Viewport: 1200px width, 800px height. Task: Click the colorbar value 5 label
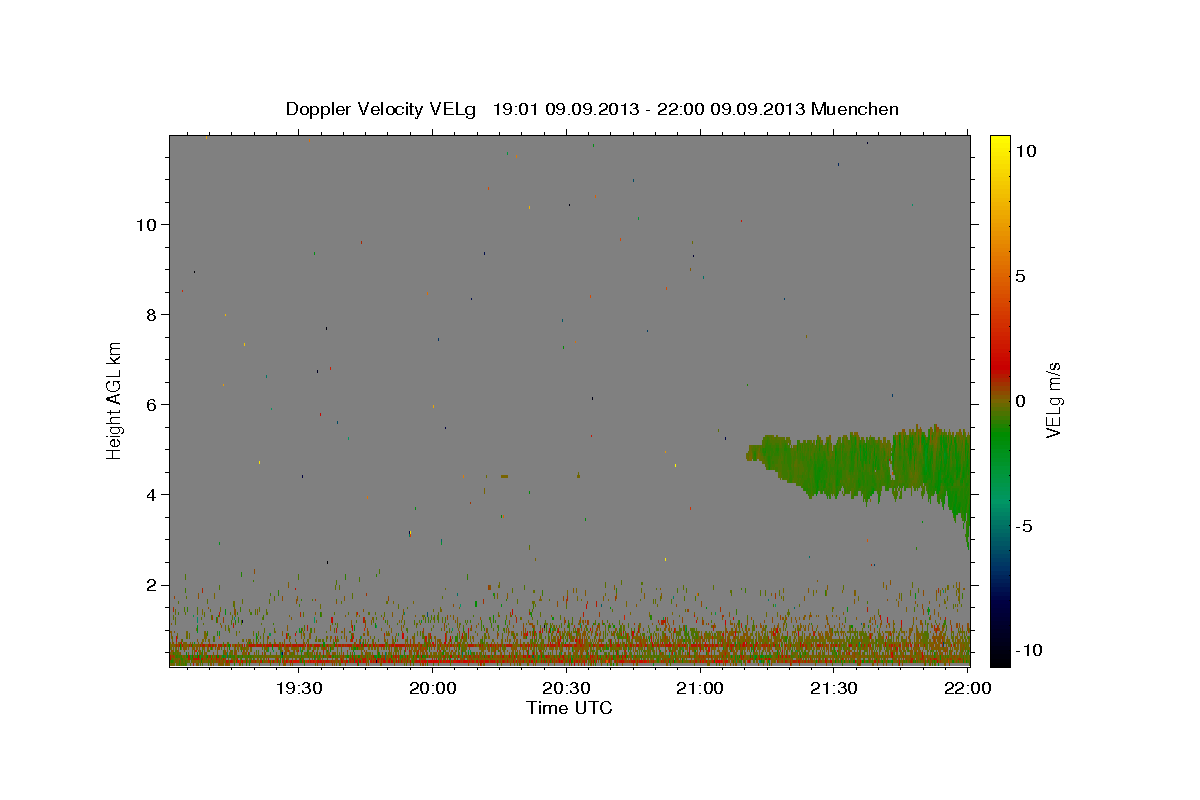[x=1020, y=276]
